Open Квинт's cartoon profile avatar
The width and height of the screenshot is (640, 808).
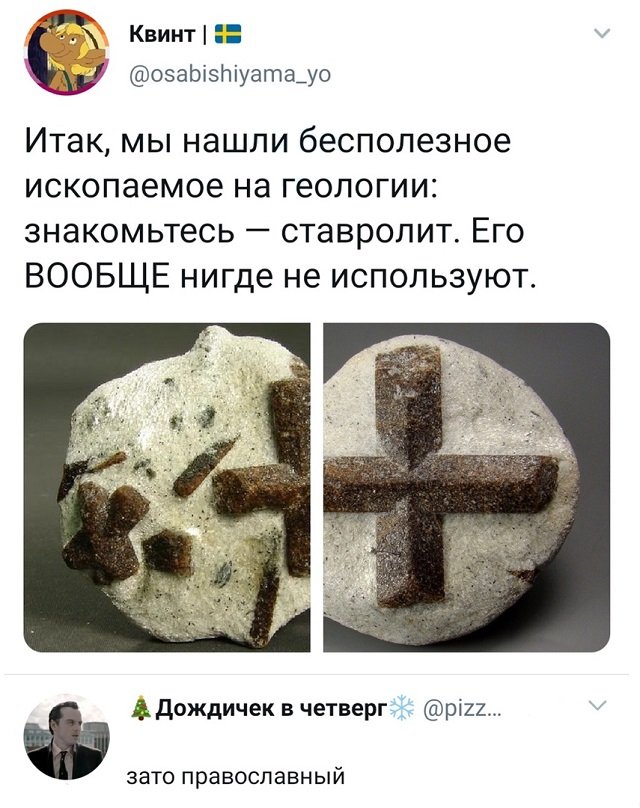pyautogui.click(x=66, y=52)
